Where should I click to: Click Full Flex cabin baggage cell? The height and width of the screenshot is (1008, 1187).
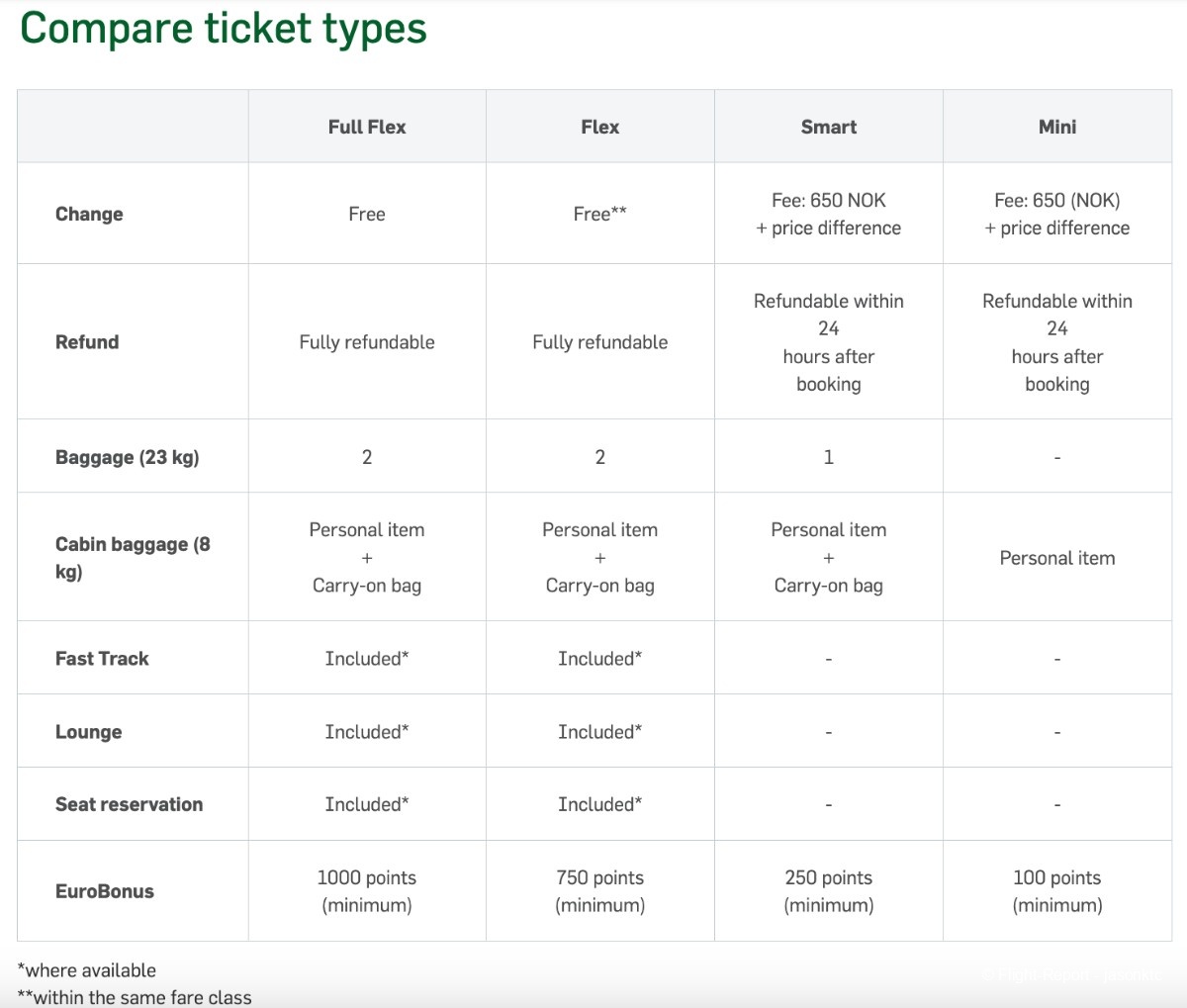[x=367, y=558]
